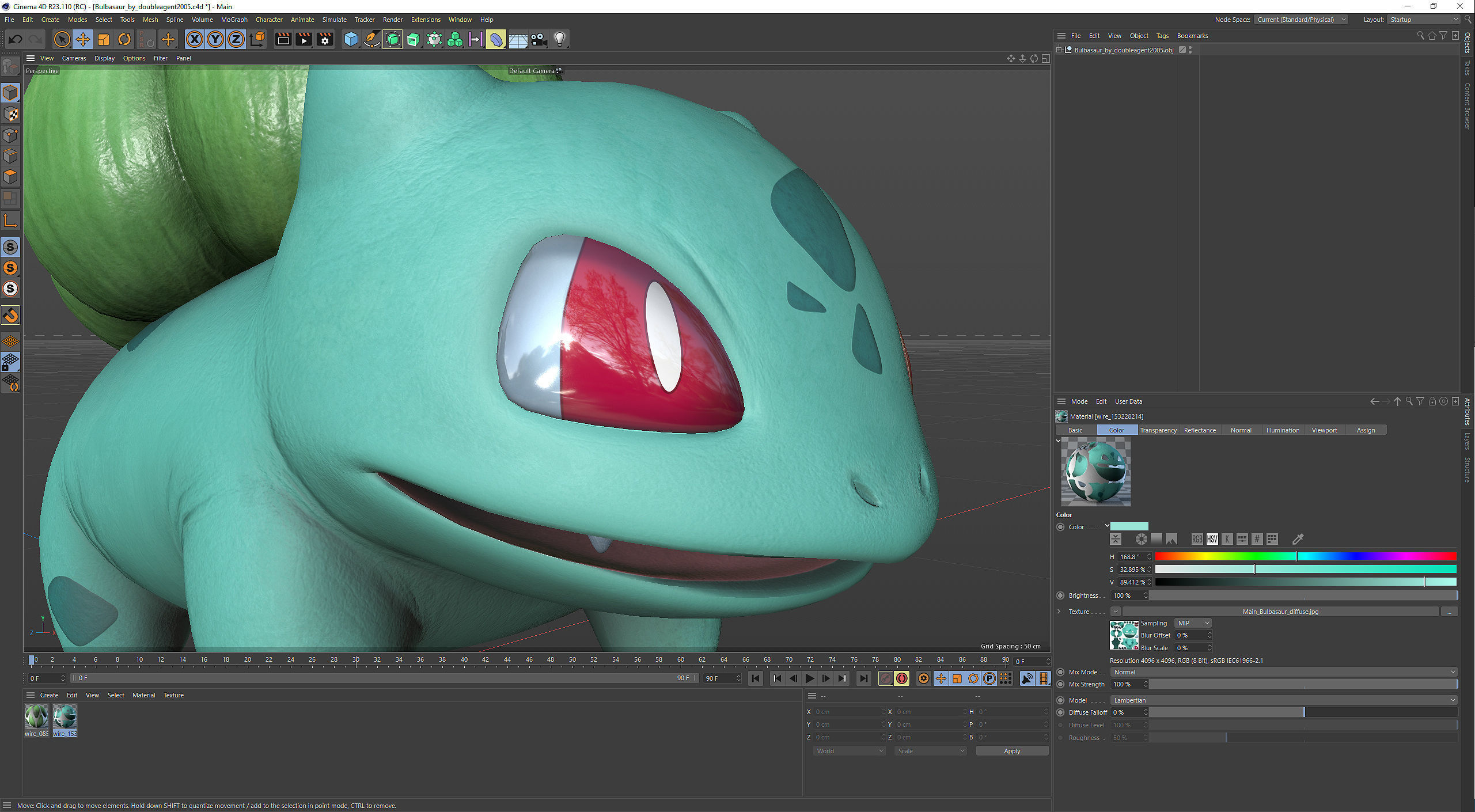Screen dimensions: 1475x812
Task: Open the Sampling MIP dropdown
Action: 1193,623
